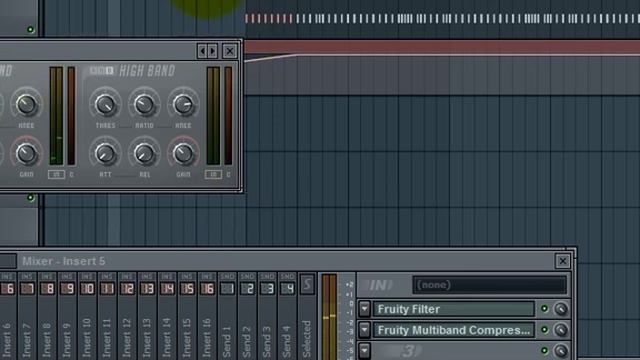Close the Mixer window

562,261
